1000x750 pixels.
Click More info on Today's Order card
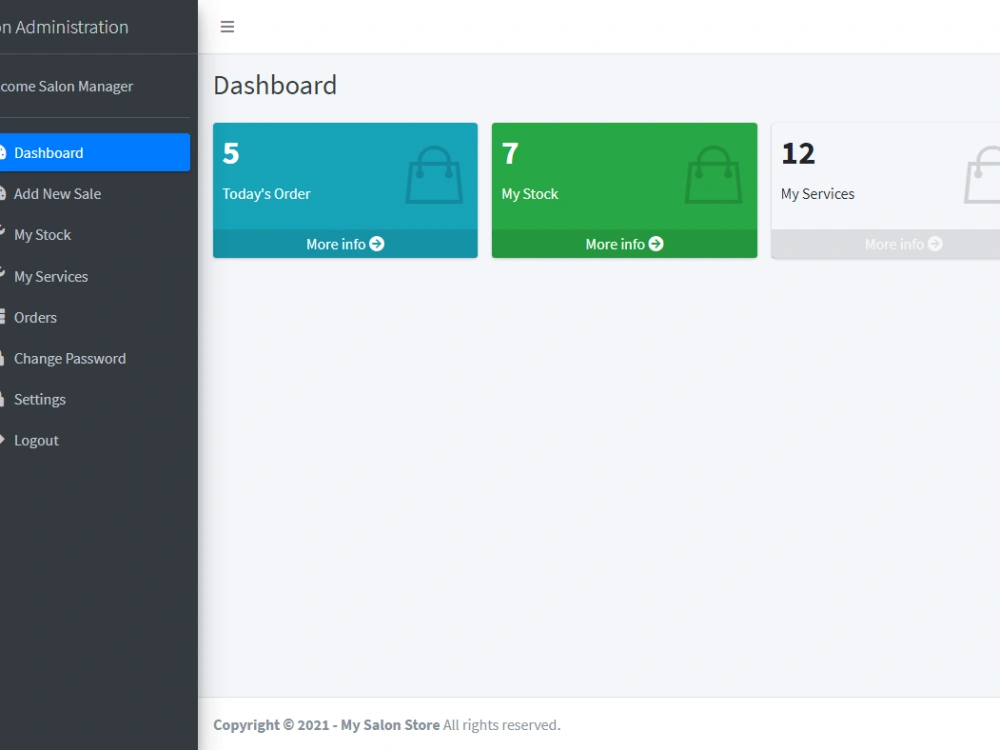[x=345, y=244]
